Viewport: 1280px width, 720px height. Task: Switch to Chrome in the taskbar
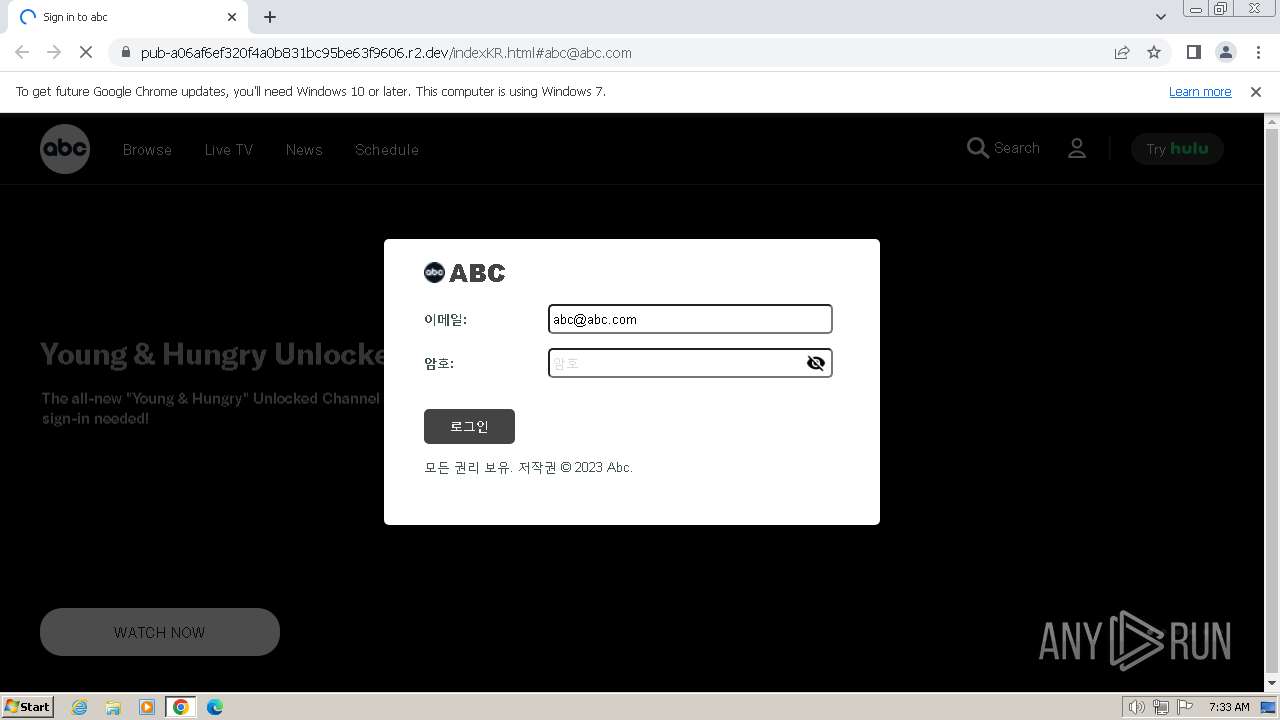click(181, 707)
